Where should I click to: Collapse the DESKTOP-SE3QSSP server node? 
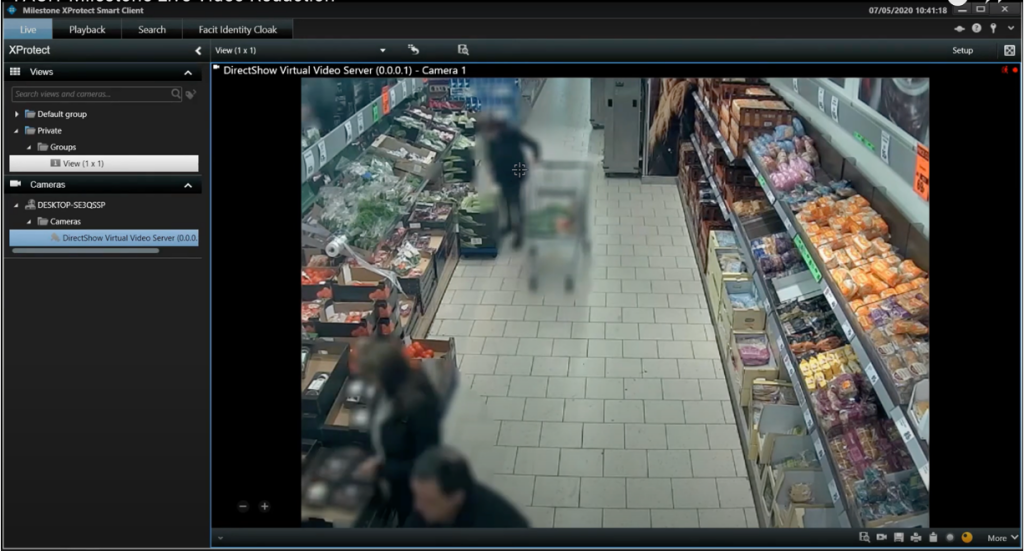[17, 205]
